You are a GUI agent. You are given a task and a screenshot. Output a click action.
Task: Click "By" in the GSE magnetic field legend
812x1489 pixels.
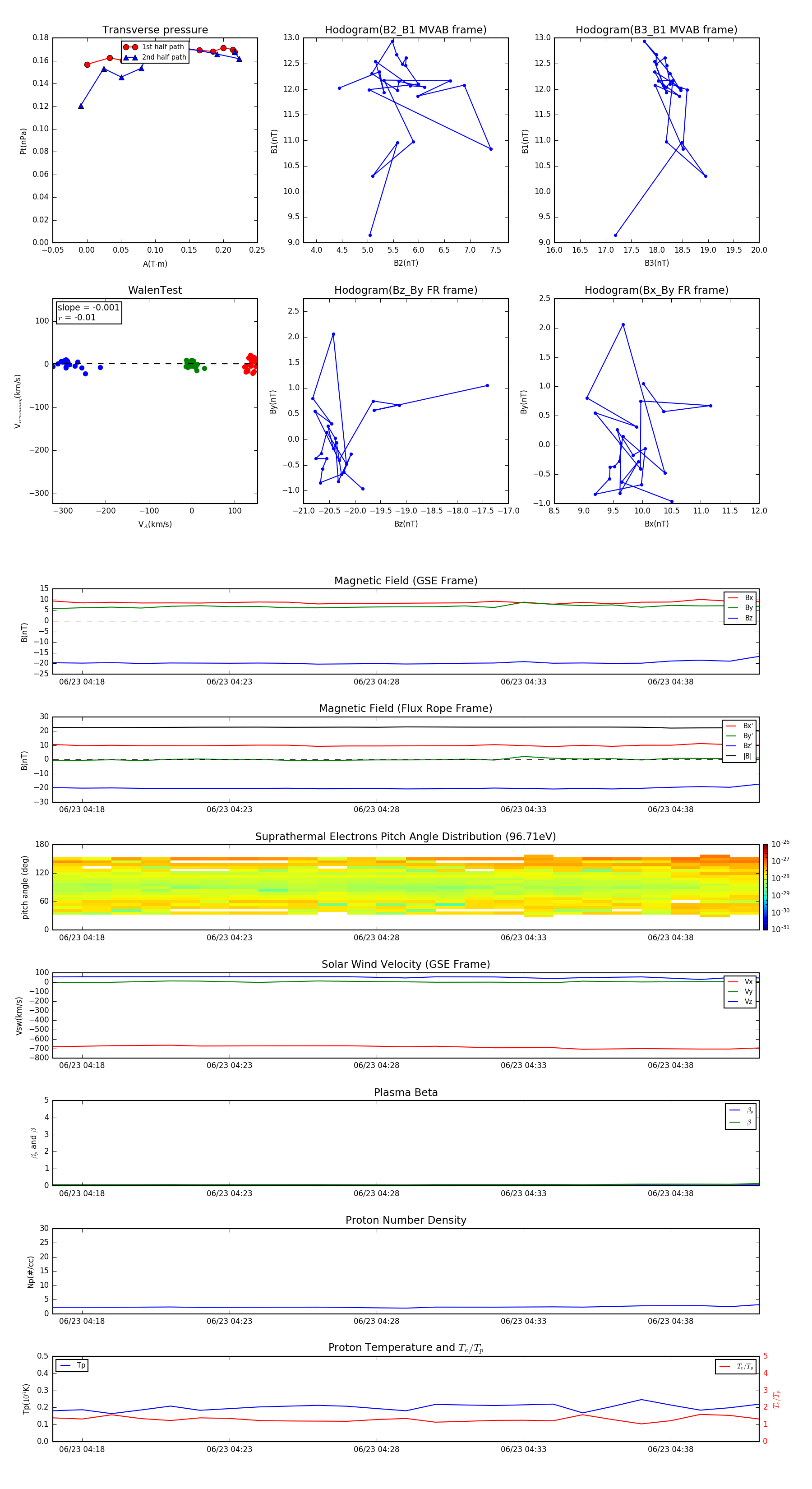pos(741,608)
